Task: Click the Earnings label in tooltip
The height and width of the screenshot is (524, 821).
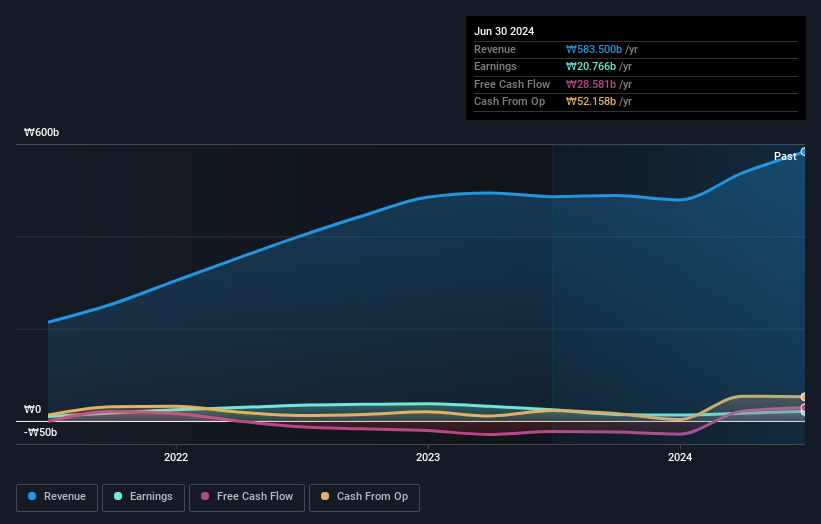Action: [x=495, y=66]
